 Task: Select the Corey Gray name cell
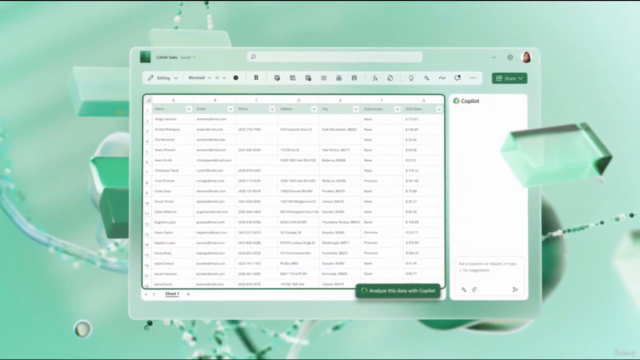(x=173, y=191)
